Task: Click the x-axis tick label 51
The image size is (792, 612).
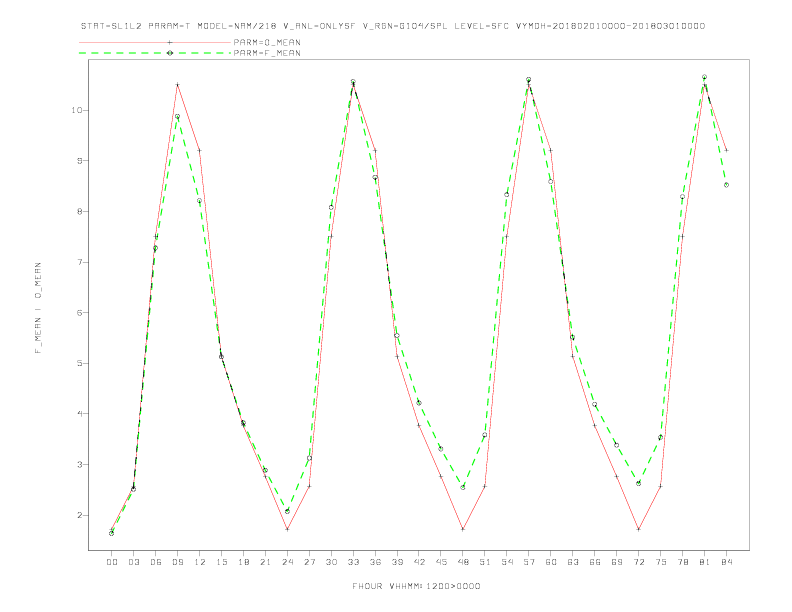Action: point(485,562)
